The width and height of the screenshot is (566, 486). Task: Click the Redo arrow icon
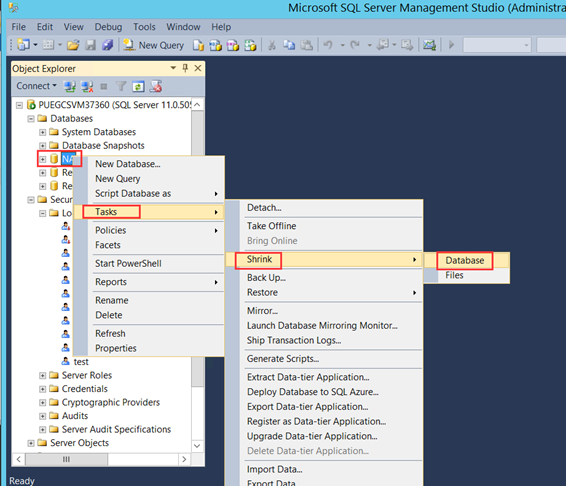(x=355, y=45)
